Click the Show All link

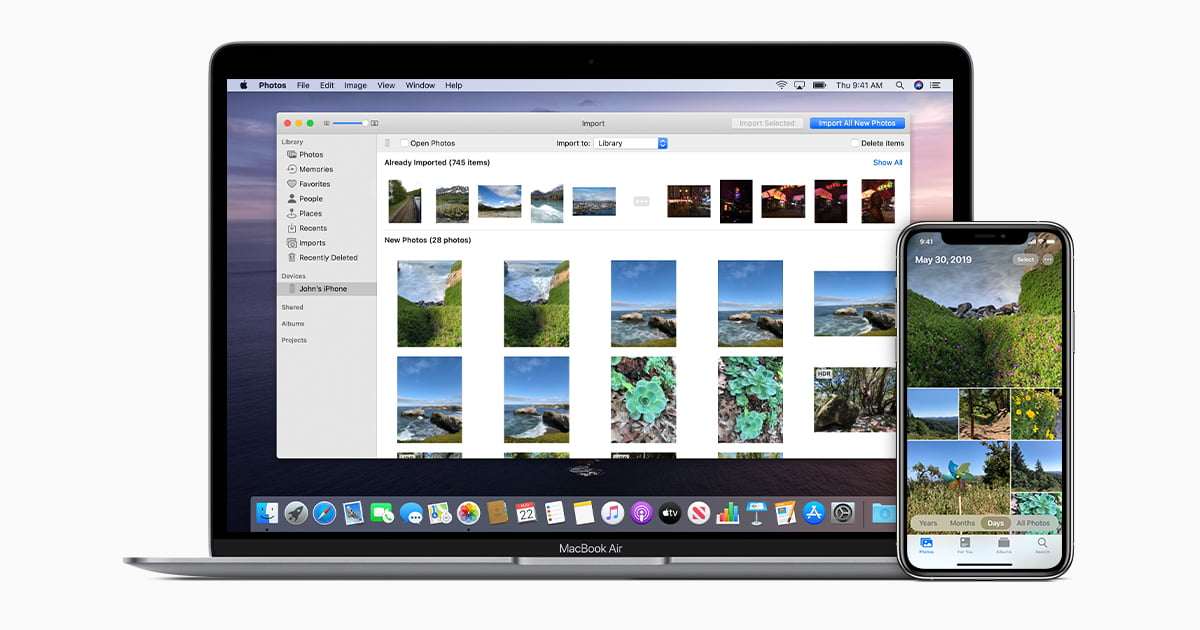click(887, 162)
